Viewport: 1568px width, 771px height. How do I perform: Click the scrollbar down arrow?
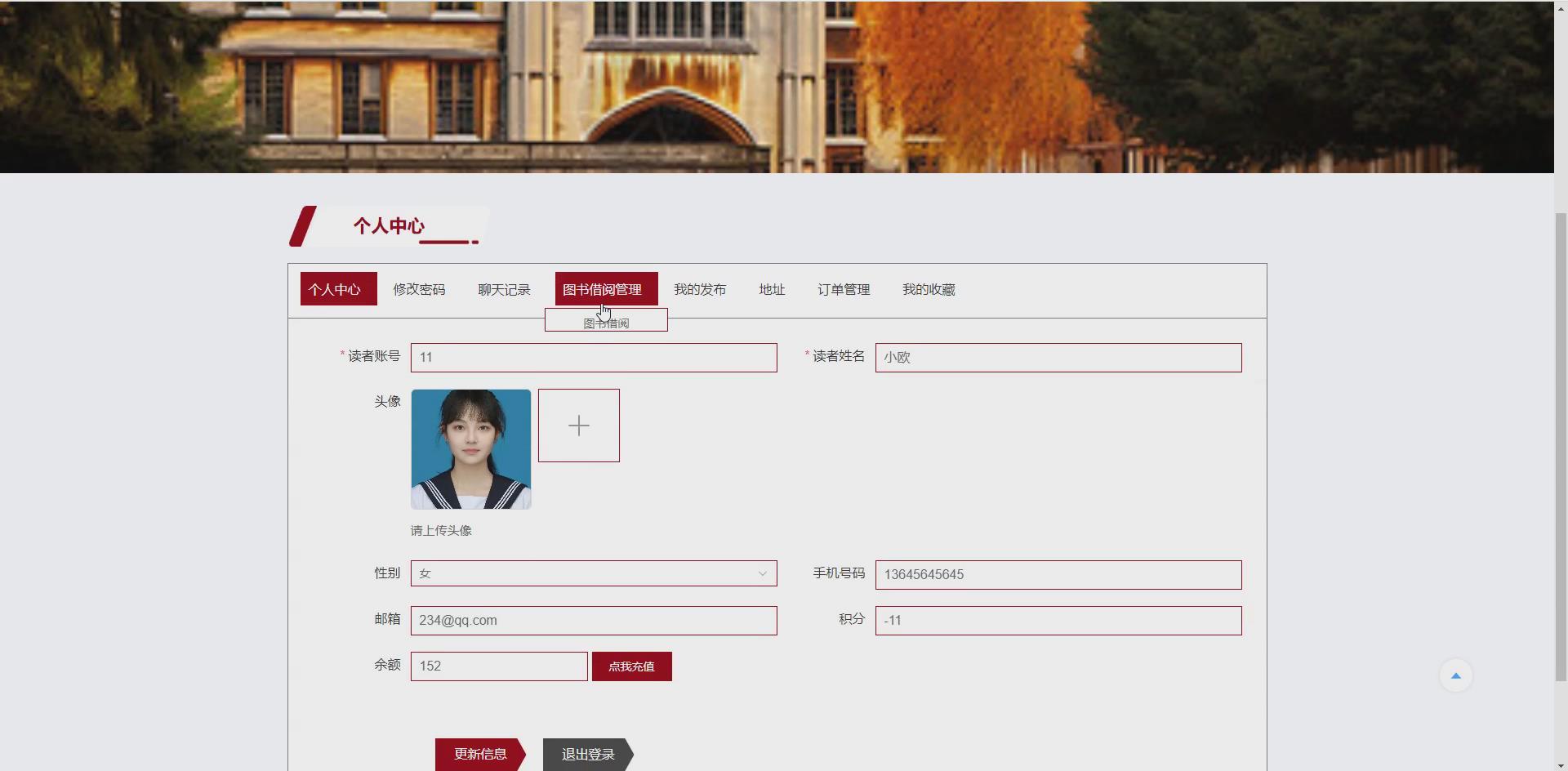1561,764
